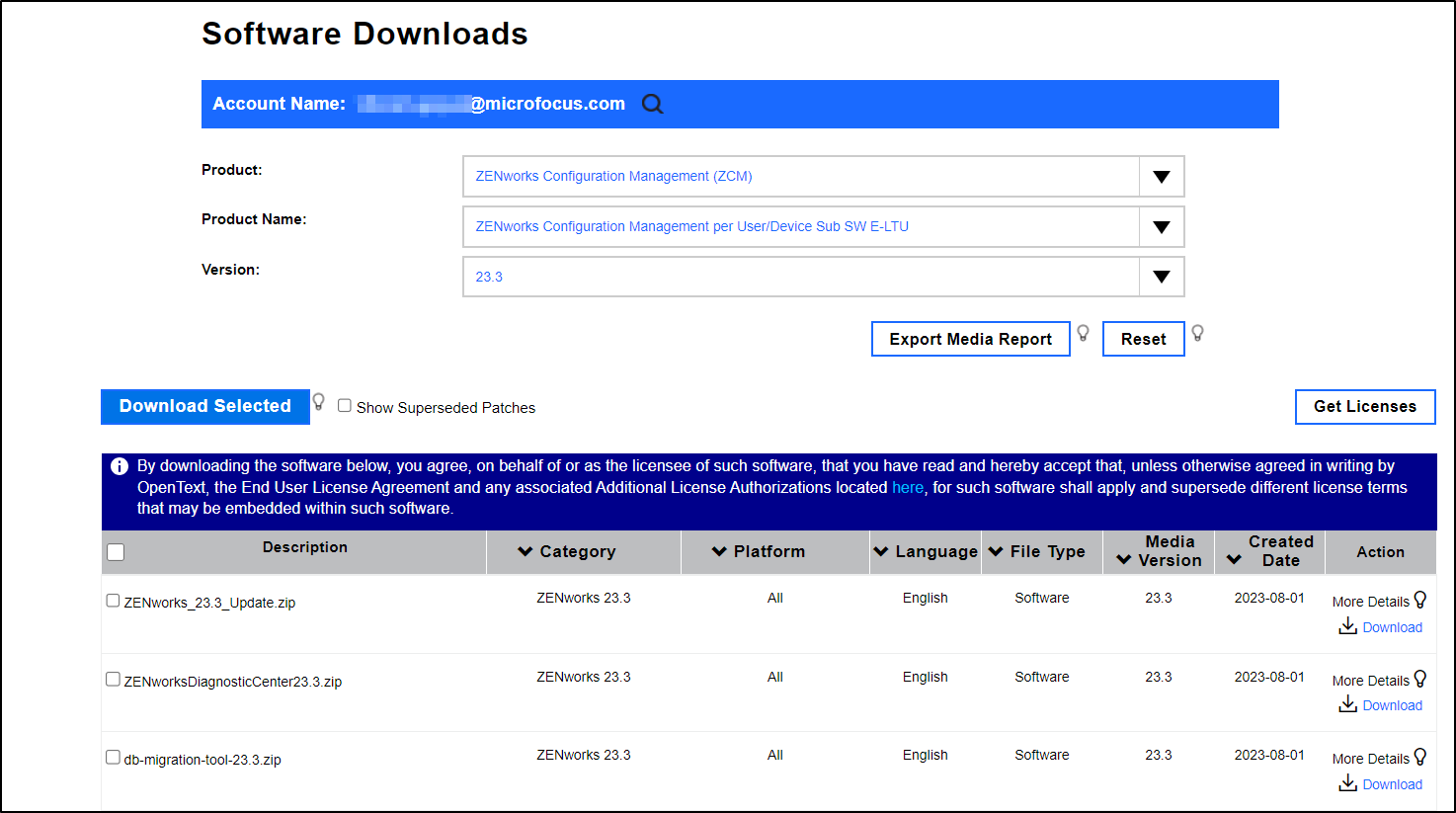Sort the table by File Type column
Viewport: 1456px width, 813px height.
[1037, 552]
